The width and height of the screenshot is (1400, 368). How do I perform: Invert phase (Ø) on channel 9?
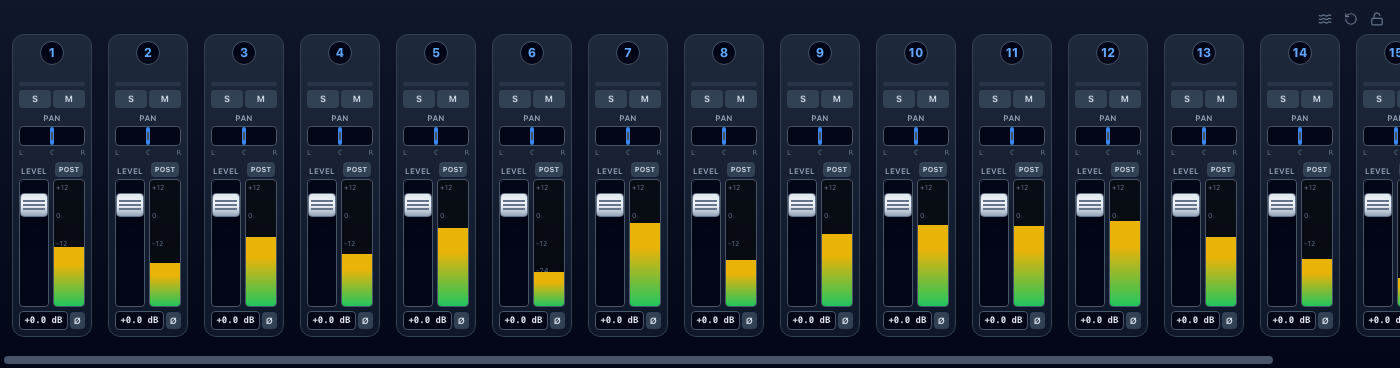(845, 321)
